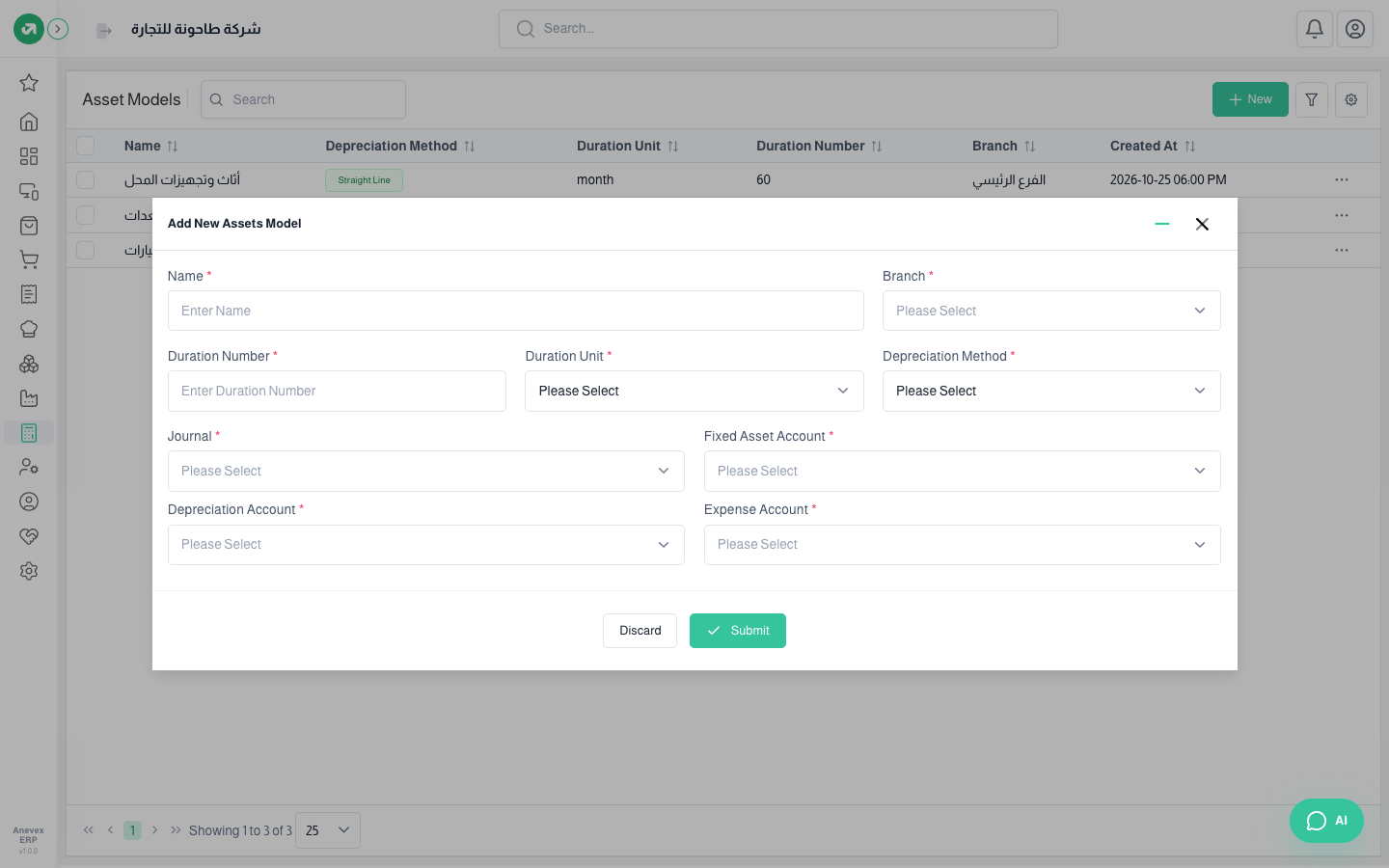Viewport: 1389px width, 868px height.
Task: Open the AI chat assistant
Action: click(x=1326, y=821)
